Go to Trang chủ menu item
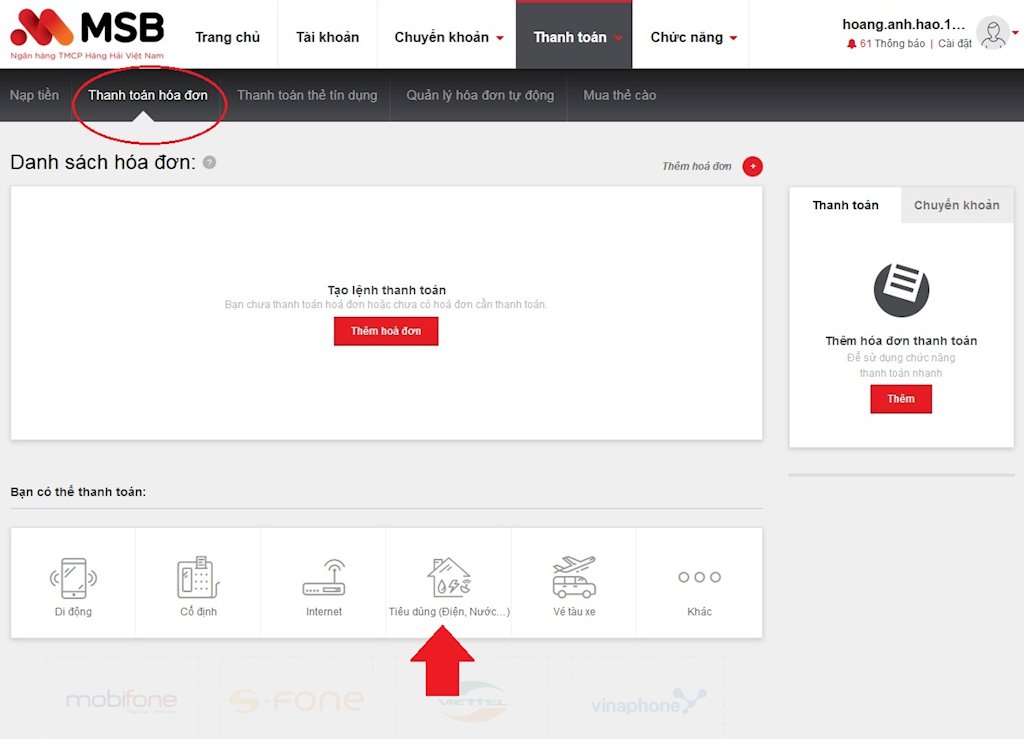Image resolution: width=1024 pixels, height=739 pixels. point(228,36)
